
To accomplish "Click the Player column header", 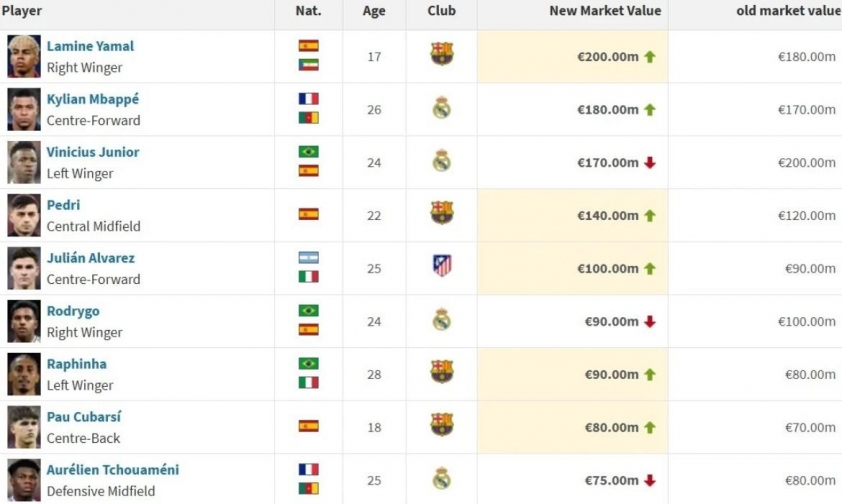I will click(x=22, y=11).
